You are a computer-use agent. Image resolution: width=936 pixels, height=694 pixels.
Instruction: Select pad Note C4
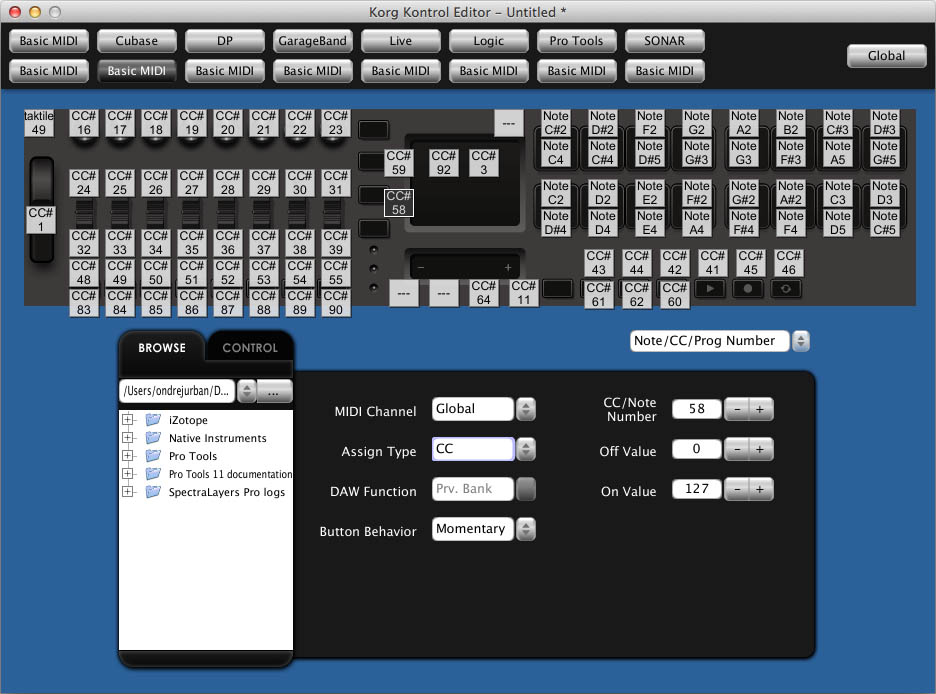556,153
